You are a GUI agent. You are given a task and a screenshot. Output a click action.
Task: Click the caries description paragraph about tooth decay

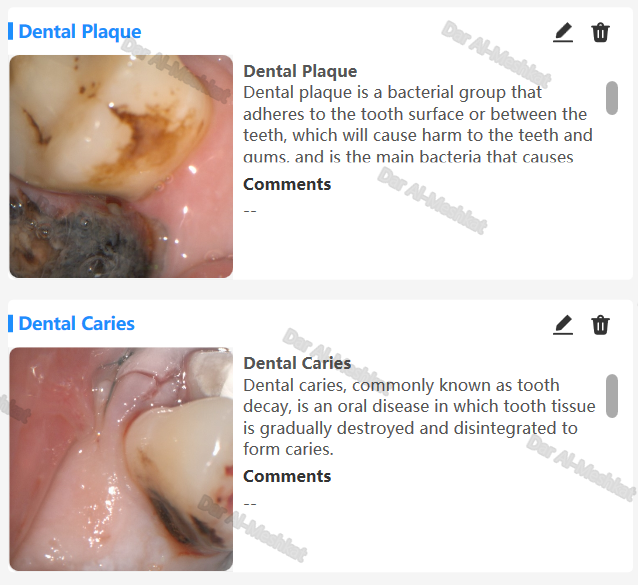pos(419,417)
